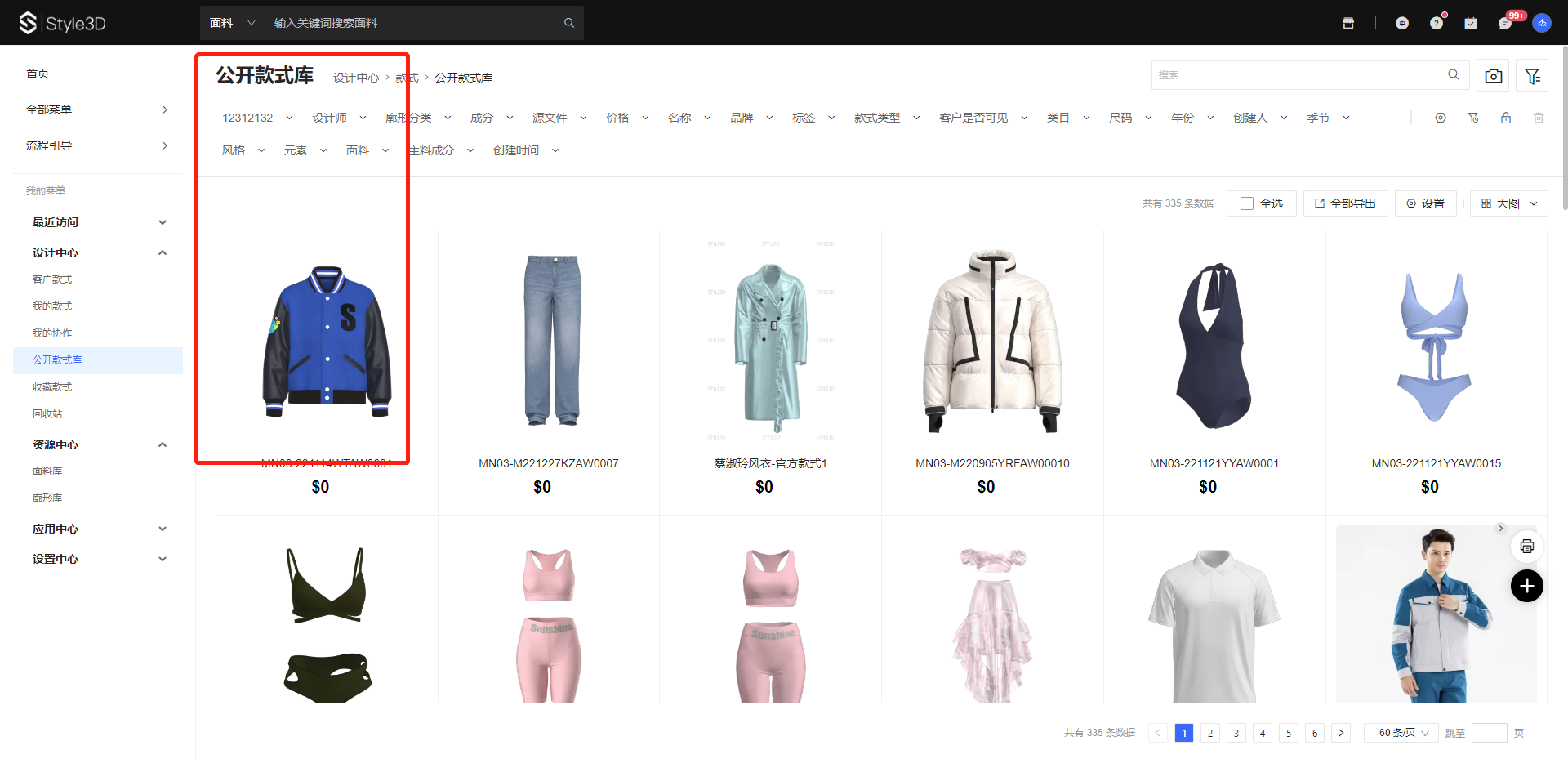Click the hexagon filter settings icon
The width and height of the screenshot is (1568, 759).
coord(1441,118)
